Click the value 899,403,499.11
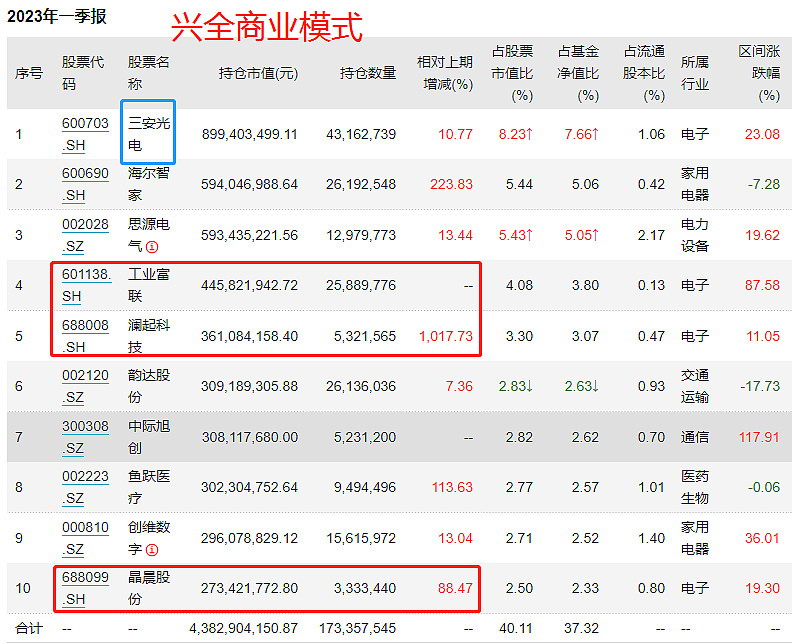 (x=250, y=134)
